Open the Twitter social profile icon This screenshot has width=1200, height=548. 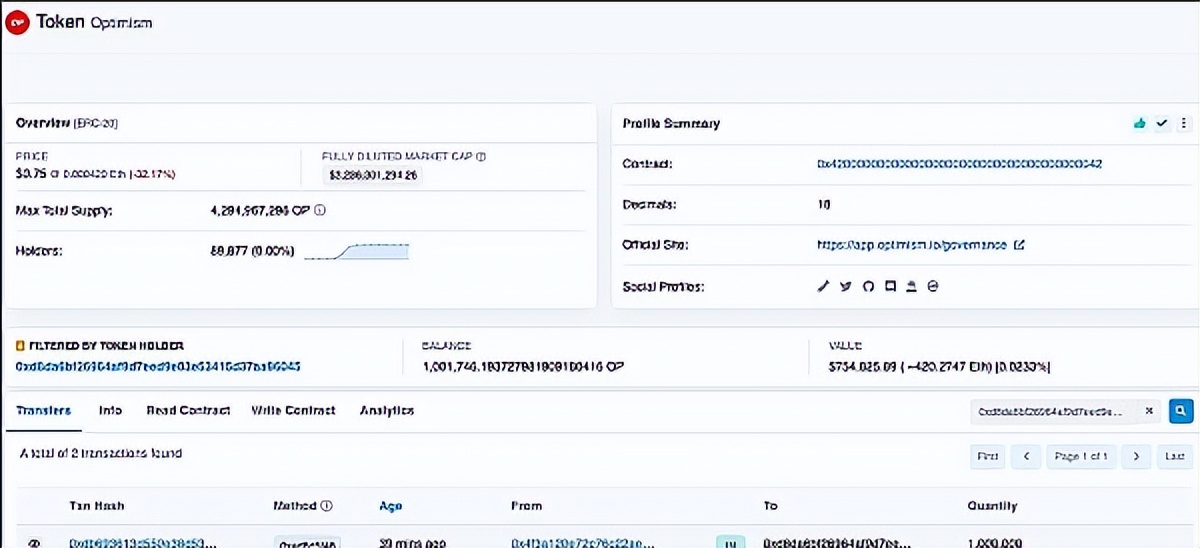click(x=846, y=286)
